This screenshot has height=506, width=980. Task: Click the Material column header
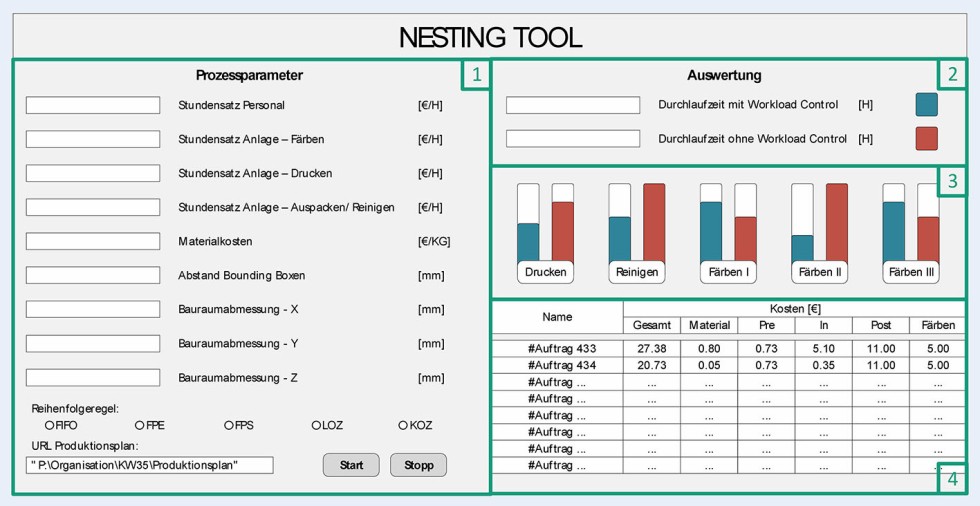[709, 325]
